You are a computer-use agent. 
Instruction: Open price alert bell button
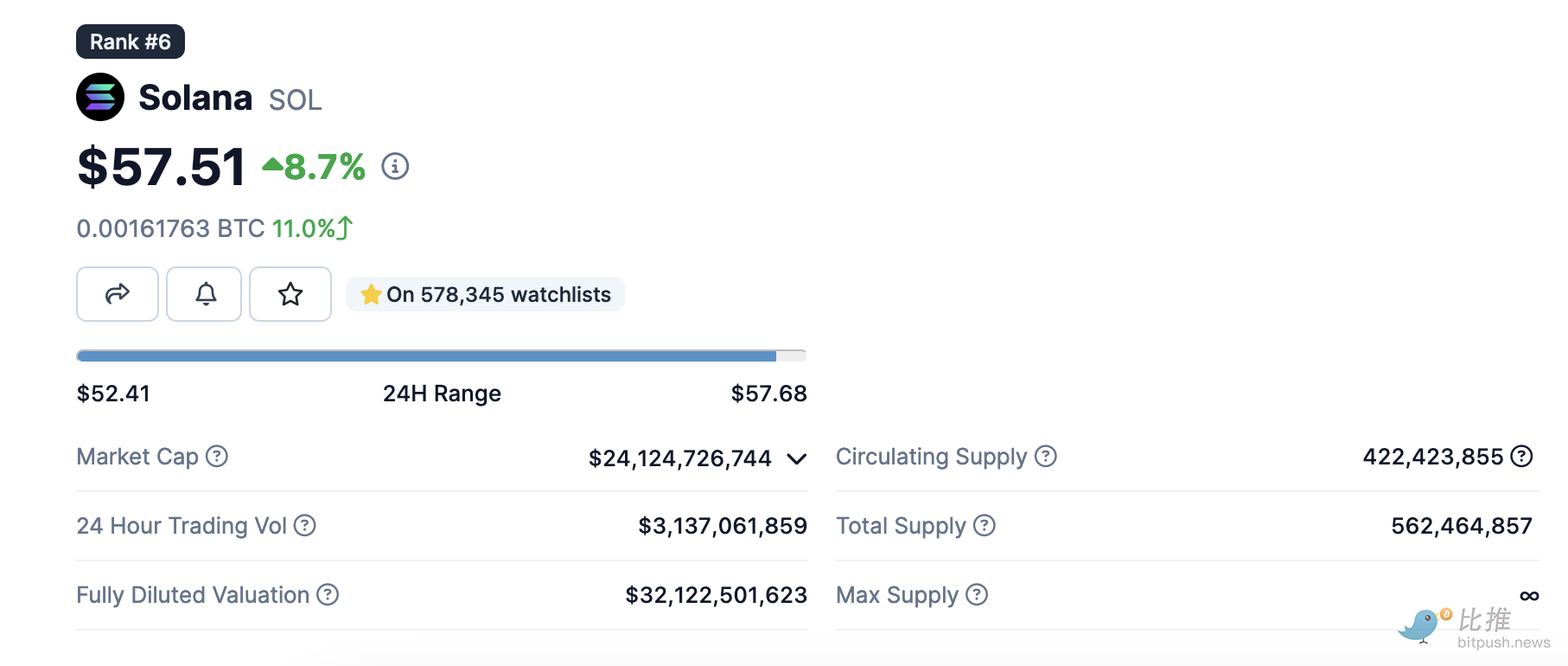click(x=205, y=294)
